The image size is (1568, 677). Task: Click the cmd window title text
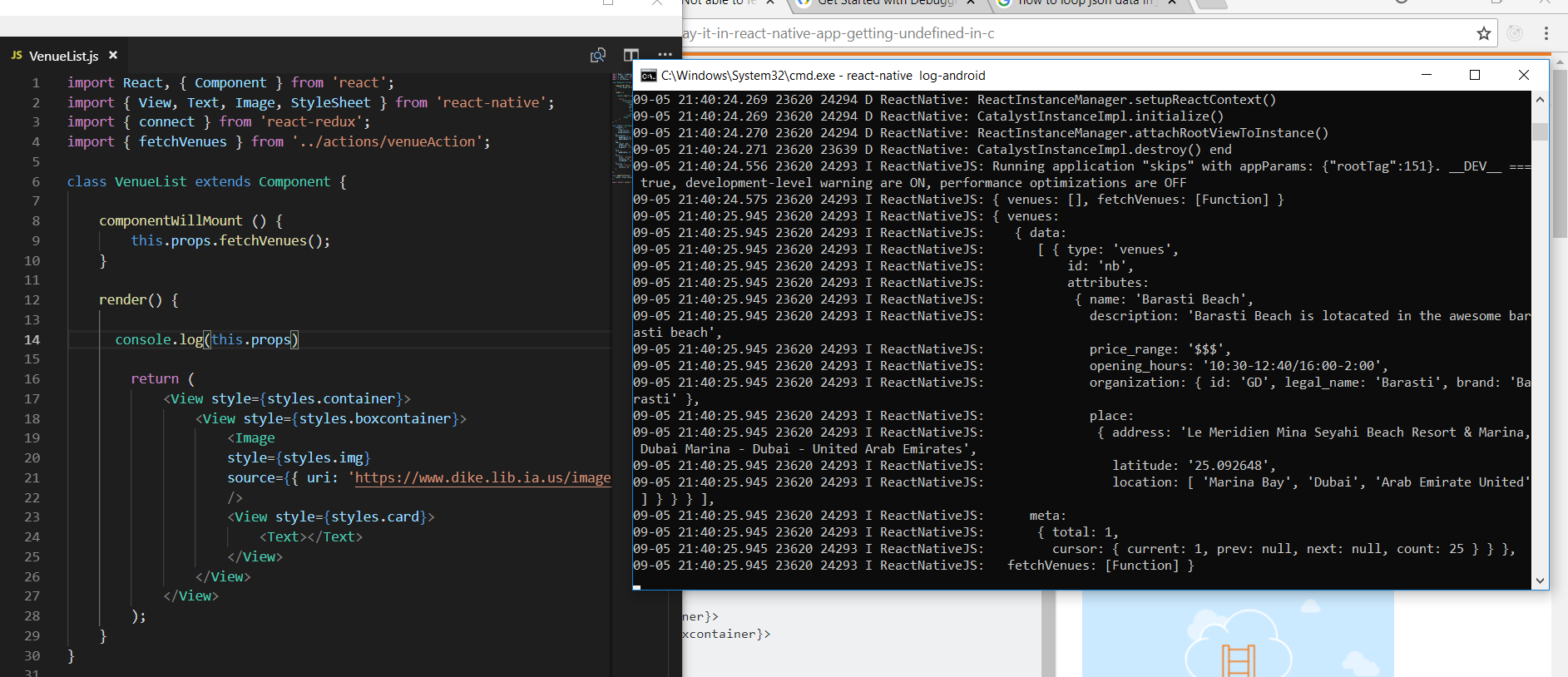tap(824, 76)
